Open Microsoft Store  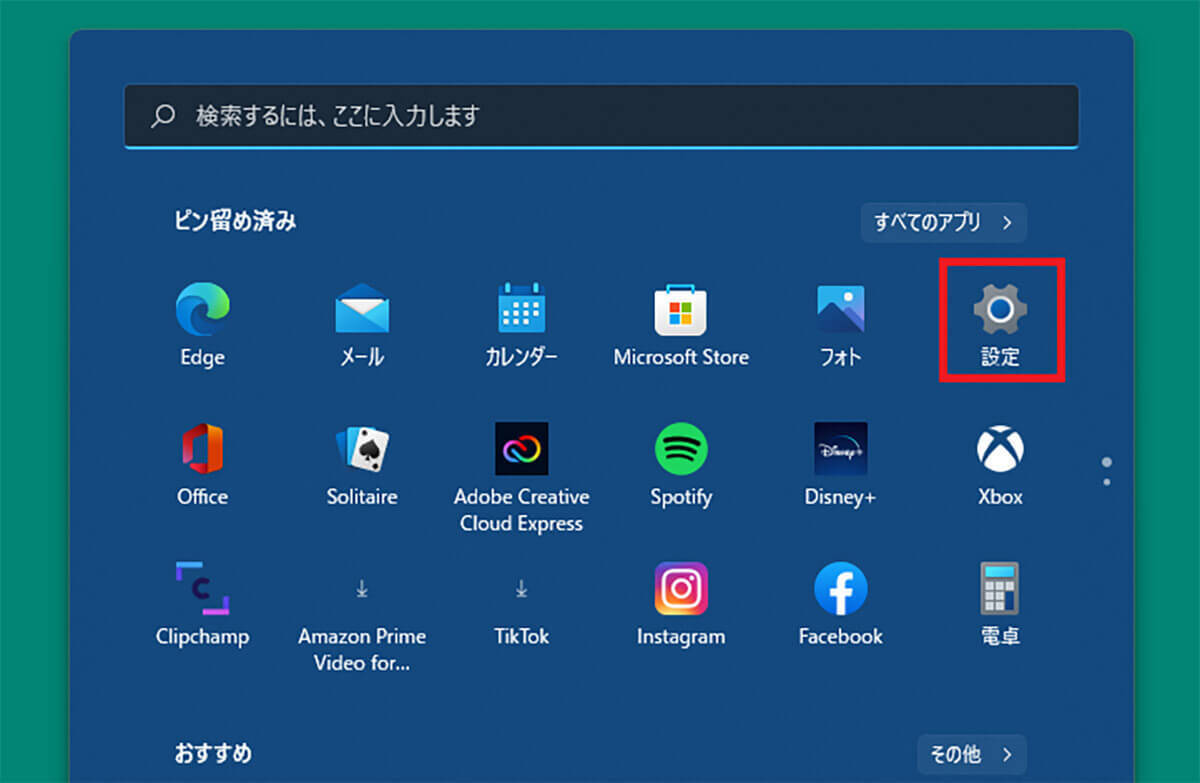click(x=681, y=324)
